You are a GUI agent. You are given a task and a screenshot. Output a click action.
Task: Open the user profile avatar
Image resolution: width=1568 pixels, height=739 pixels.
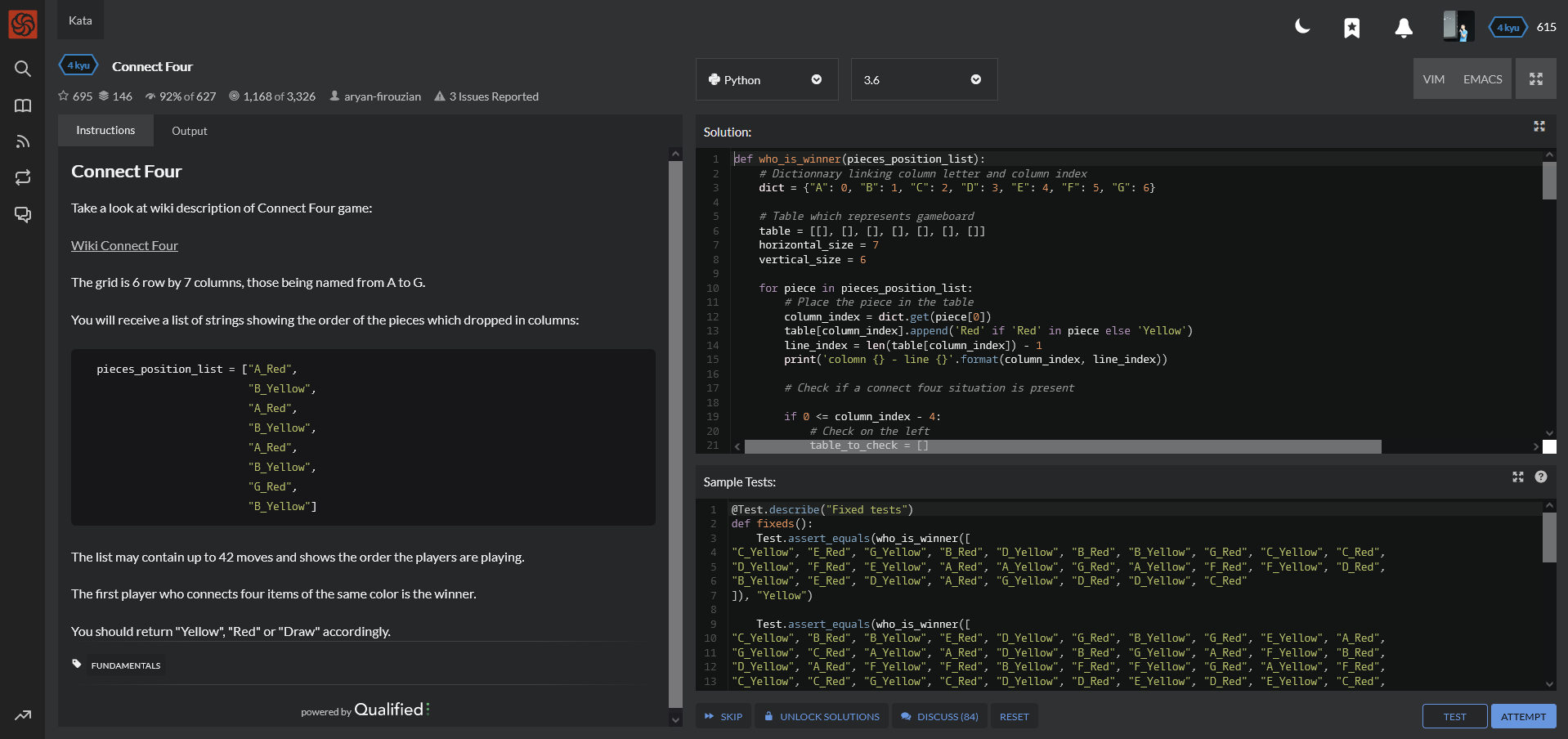(x=1458, y=26)
